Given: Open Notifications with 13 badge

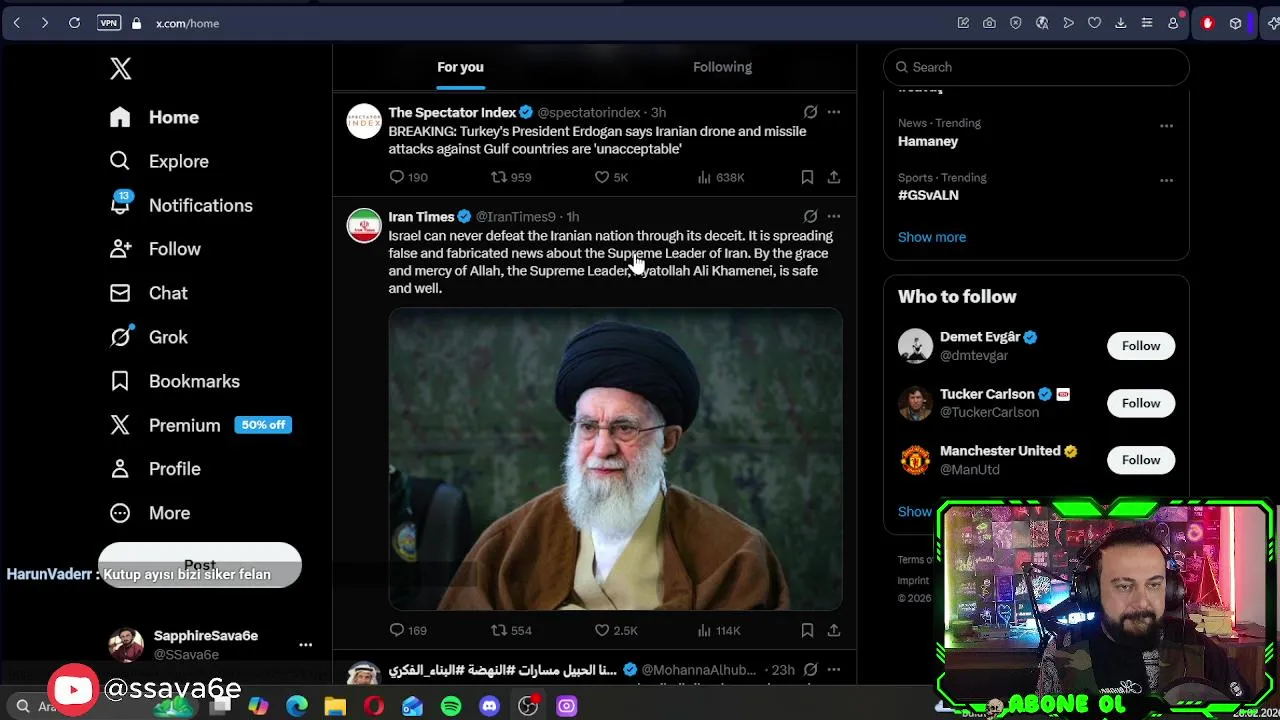Looking at the screenshot, I should pyautogui.click(x=181, y=205).
